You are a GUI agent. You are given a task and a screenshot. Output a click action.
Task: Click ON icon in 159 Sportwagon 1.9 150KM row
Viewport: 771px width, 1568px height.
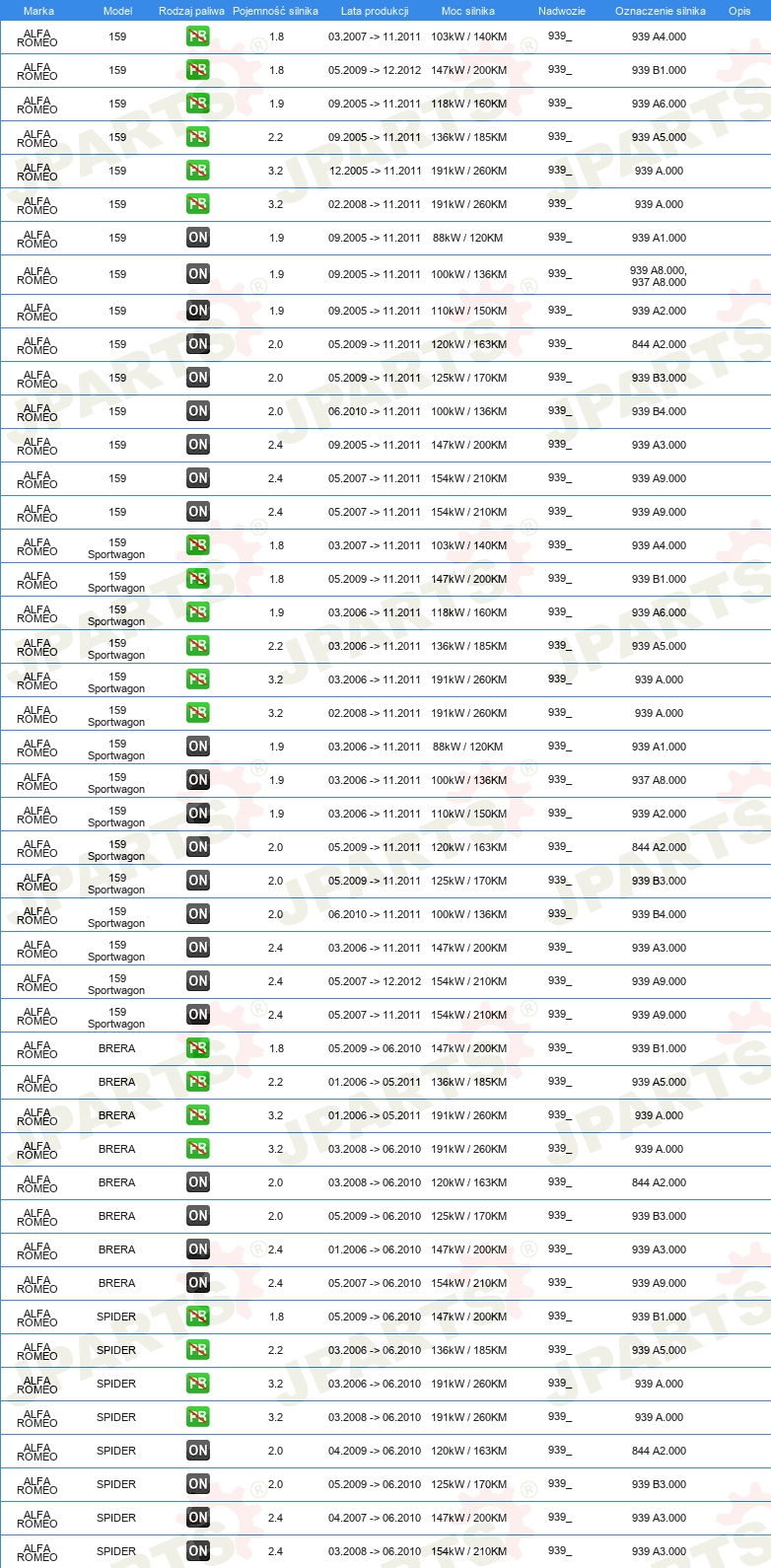pos(198,814)
